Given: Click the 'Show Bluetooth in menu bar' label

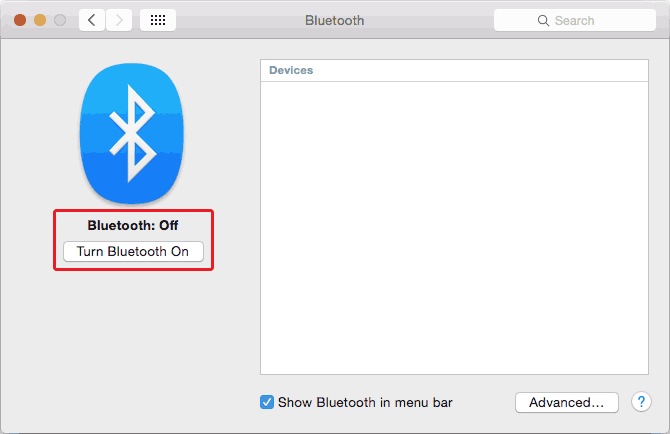Looking at the screenshot, I should point(365,402).
